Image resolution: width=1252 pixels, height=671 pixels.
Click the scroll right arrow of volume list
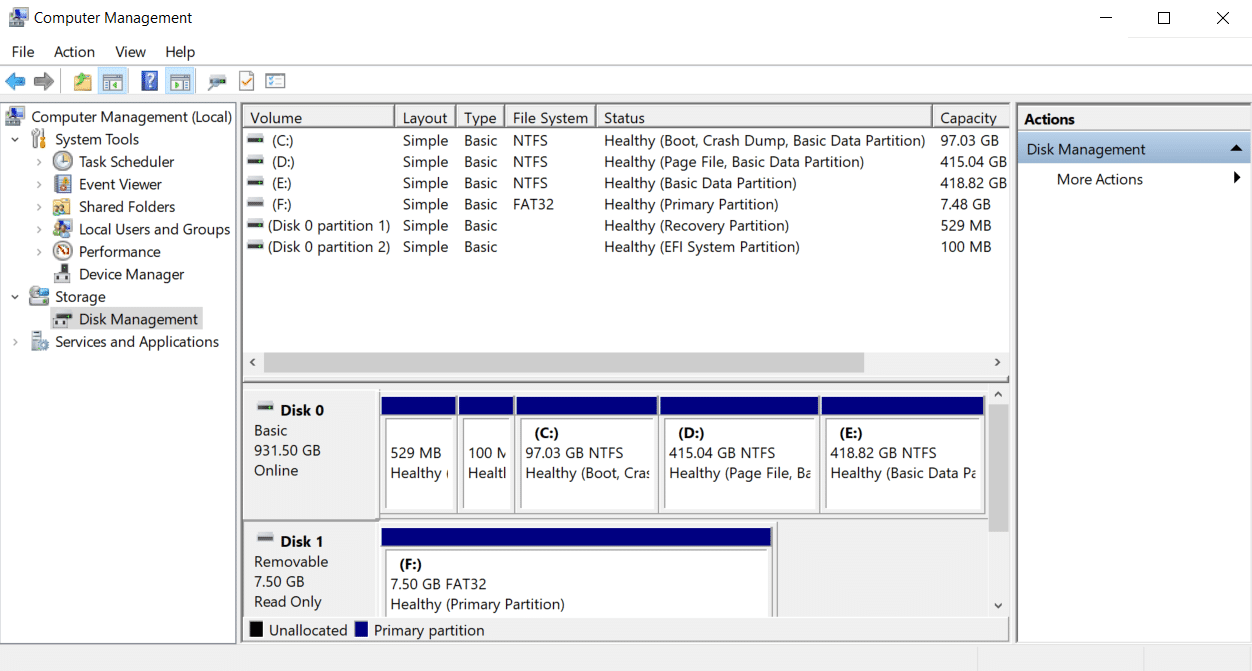click(997, 362)
